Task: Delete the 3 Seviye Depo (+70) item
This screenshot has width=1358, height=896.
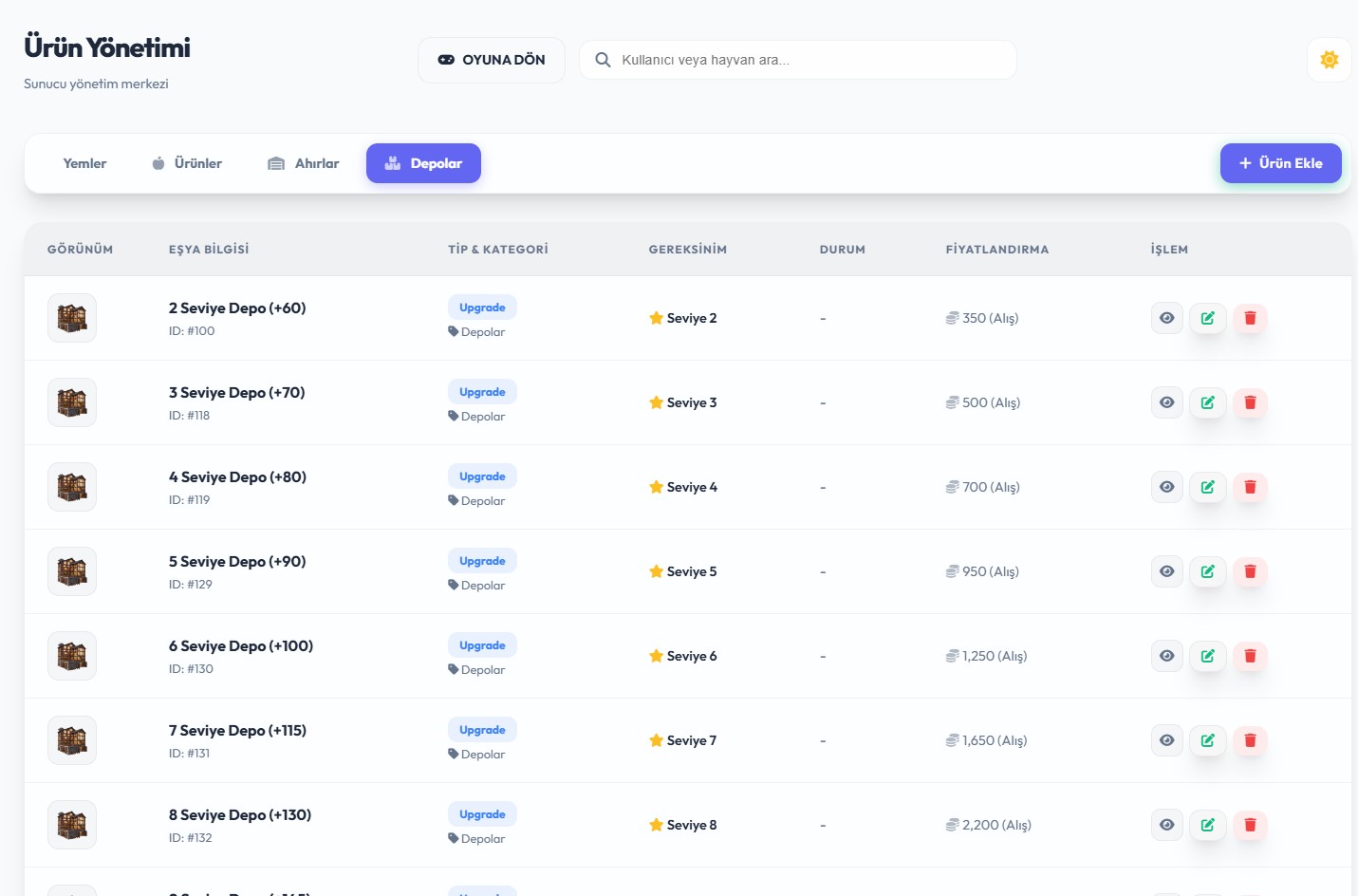Action: 1250,402
